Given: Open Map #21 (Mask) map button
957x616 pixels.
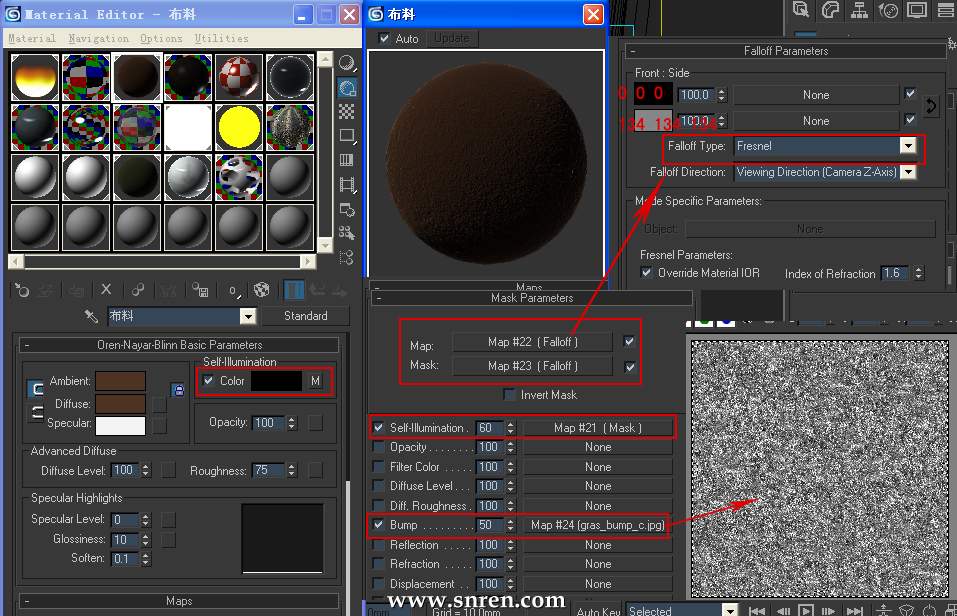Looking at the screenshot, I should [598, 427].
